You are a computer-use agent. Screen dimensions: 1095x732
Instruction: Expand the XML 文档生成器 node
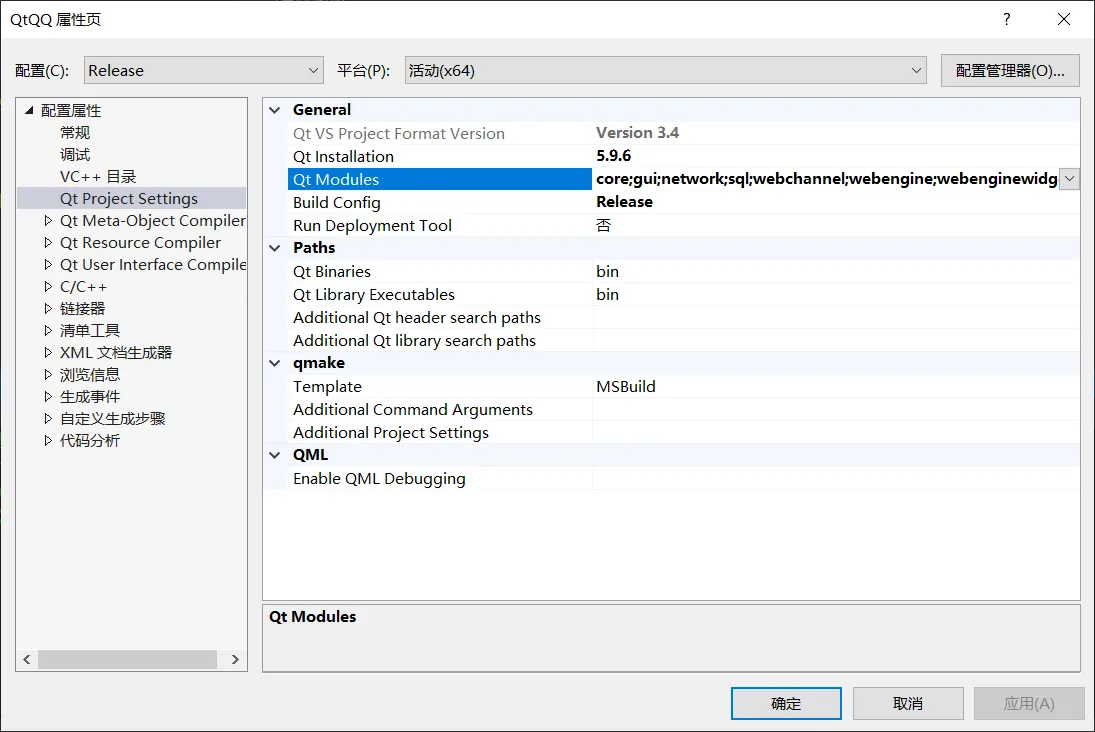coord(47,353)
